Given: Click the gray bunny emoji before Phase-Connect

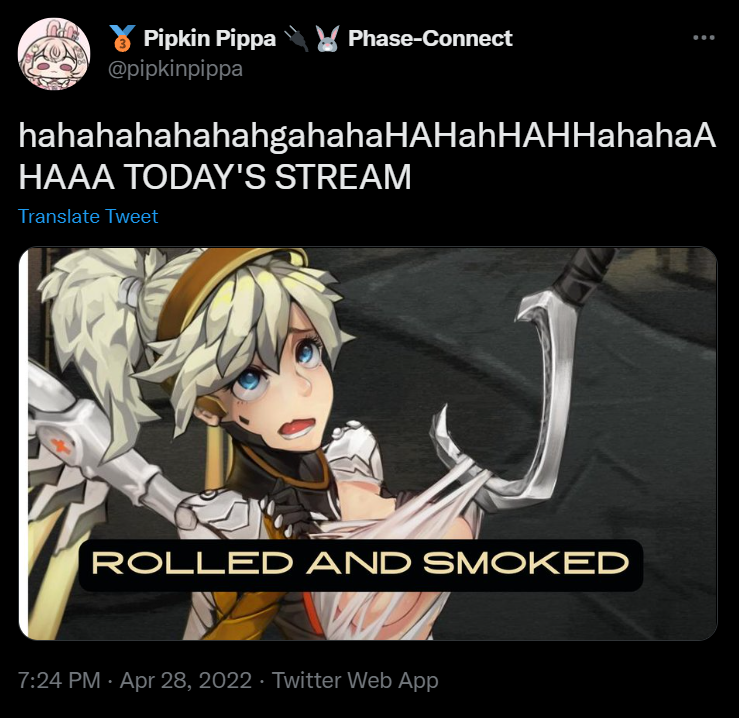Looking at the screenshot, I should click(x=327, y=39).
